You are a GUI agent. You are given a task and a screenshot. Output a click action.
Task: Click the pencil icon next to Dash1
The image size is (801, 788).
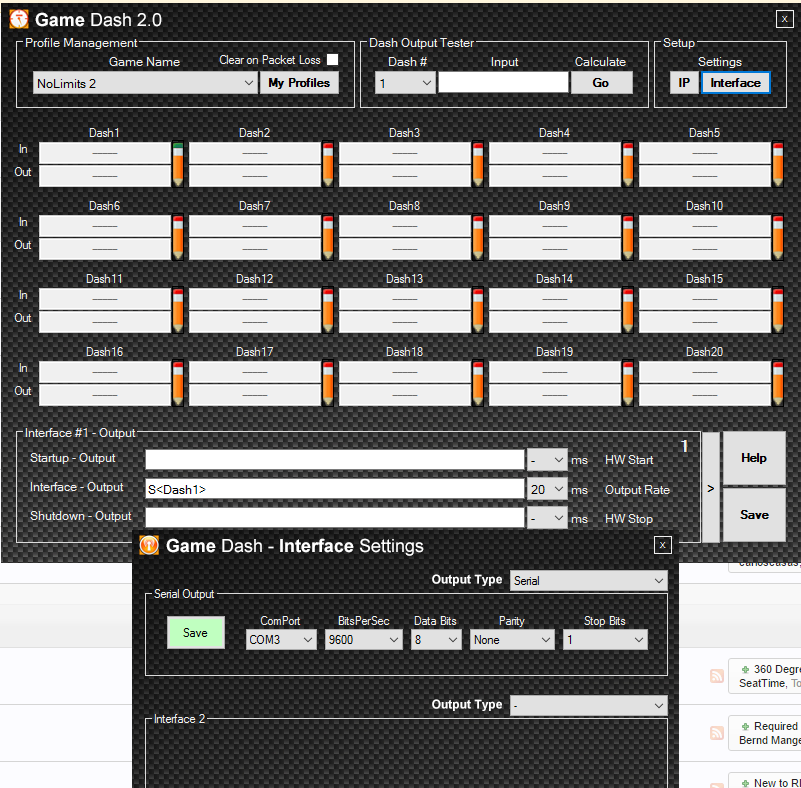[177, 164]
